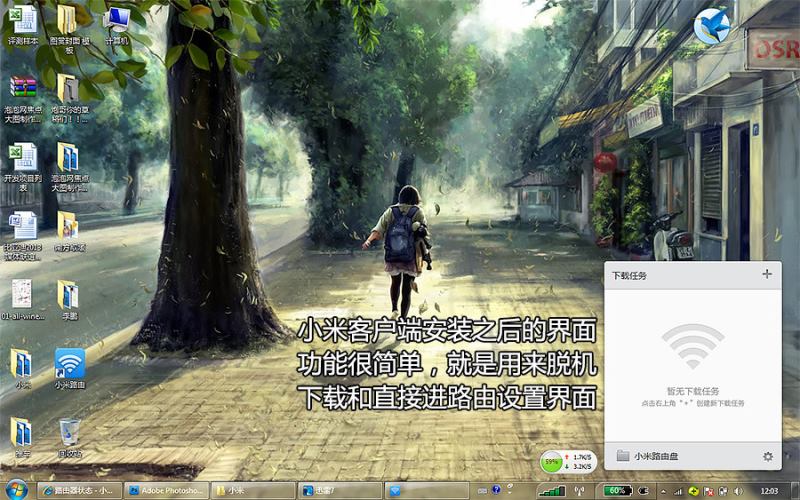Open the settings gear in download panel
Image resolution: width=800 pixels, height=500 pixels.
pos(767,457)
